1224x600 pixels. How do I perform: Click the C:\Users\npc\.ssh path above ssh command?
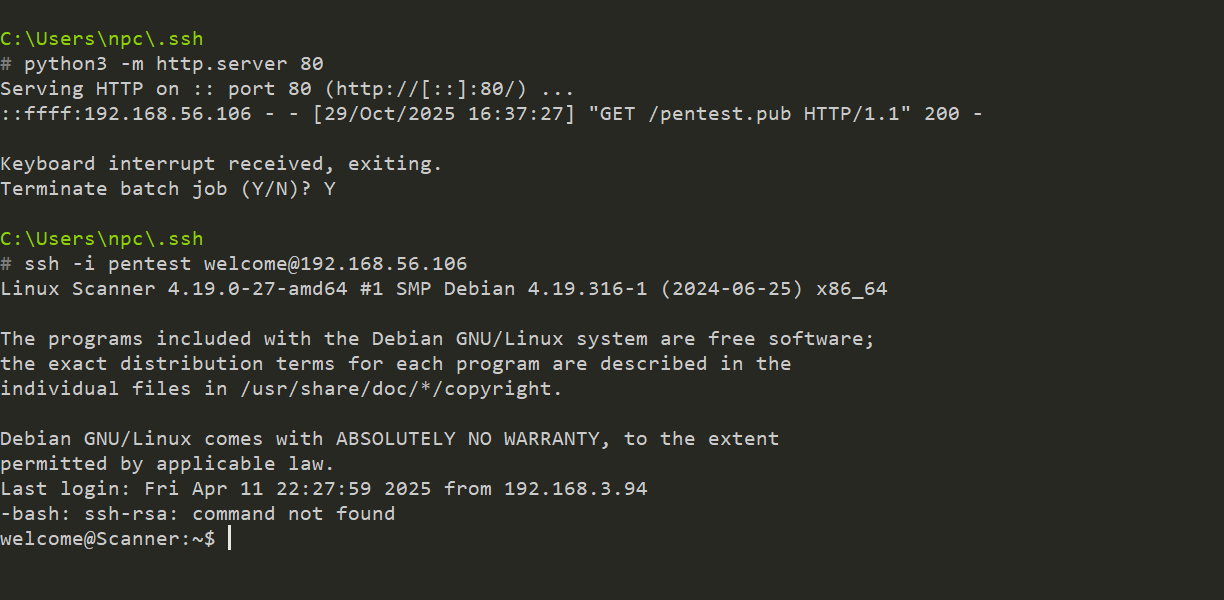tap(101, 239)
